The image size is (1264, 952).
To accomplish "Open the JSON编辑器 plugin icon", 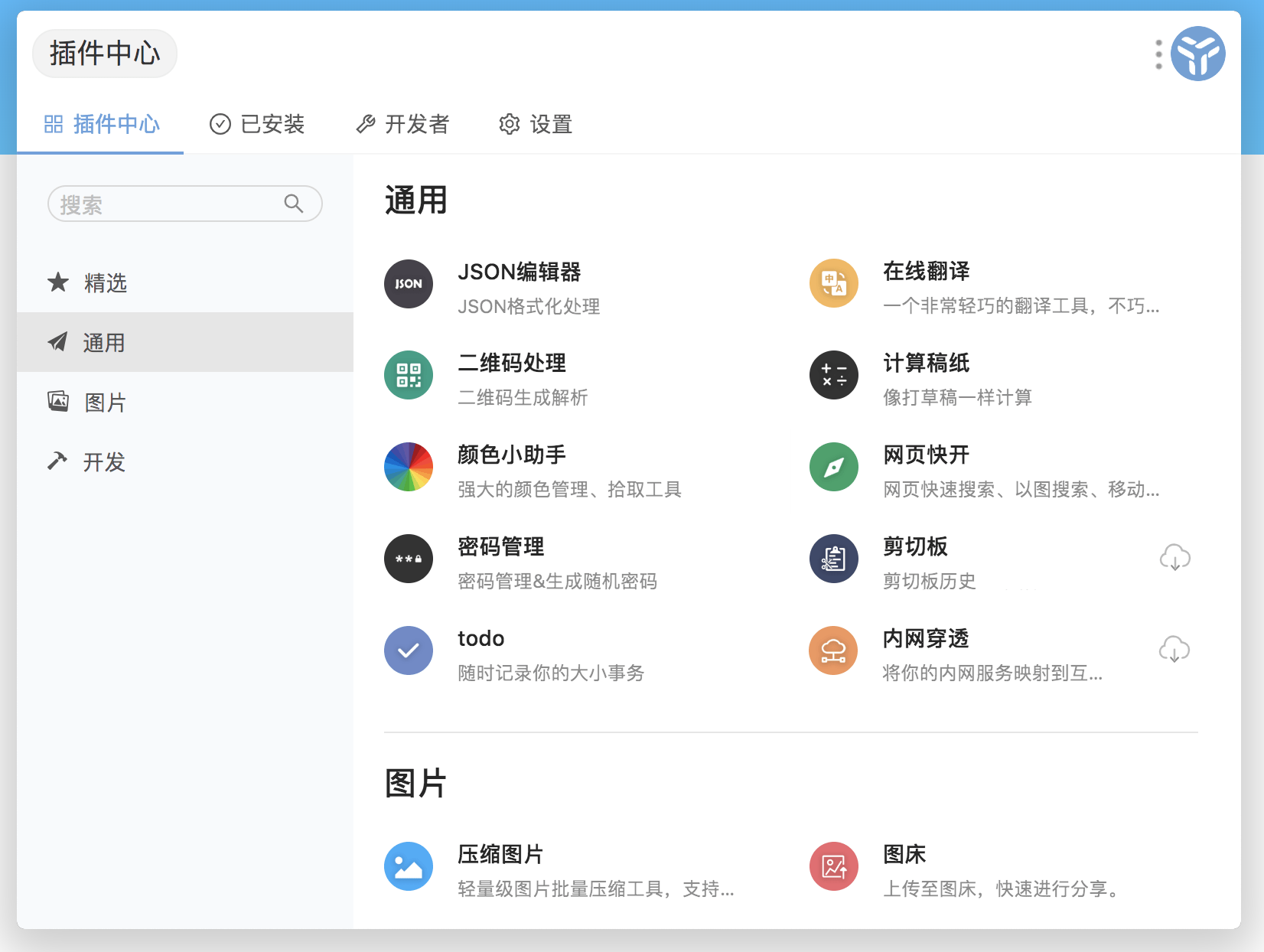I will tap(409, 284).
